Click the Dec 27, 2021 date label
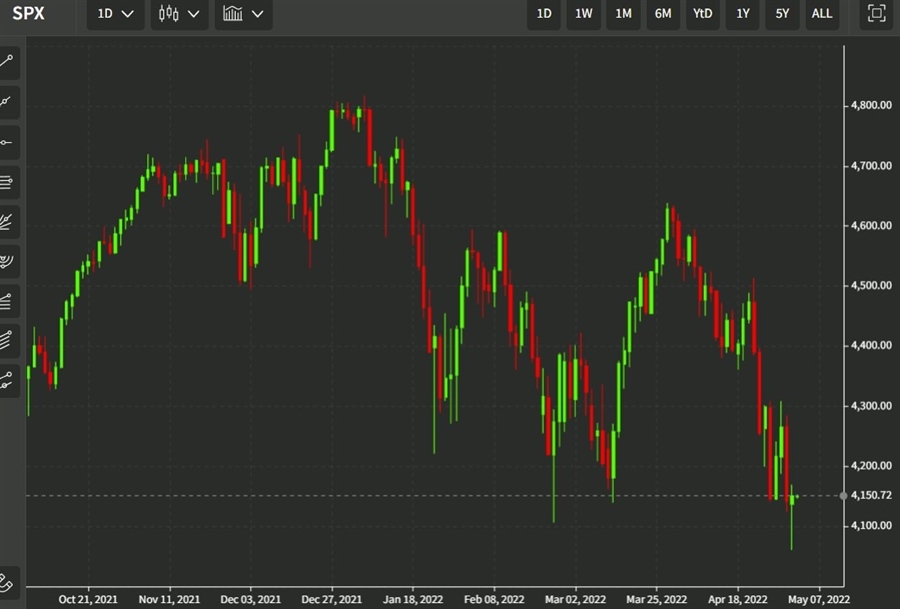Screen dimensions: 900x609 (332, 599)
